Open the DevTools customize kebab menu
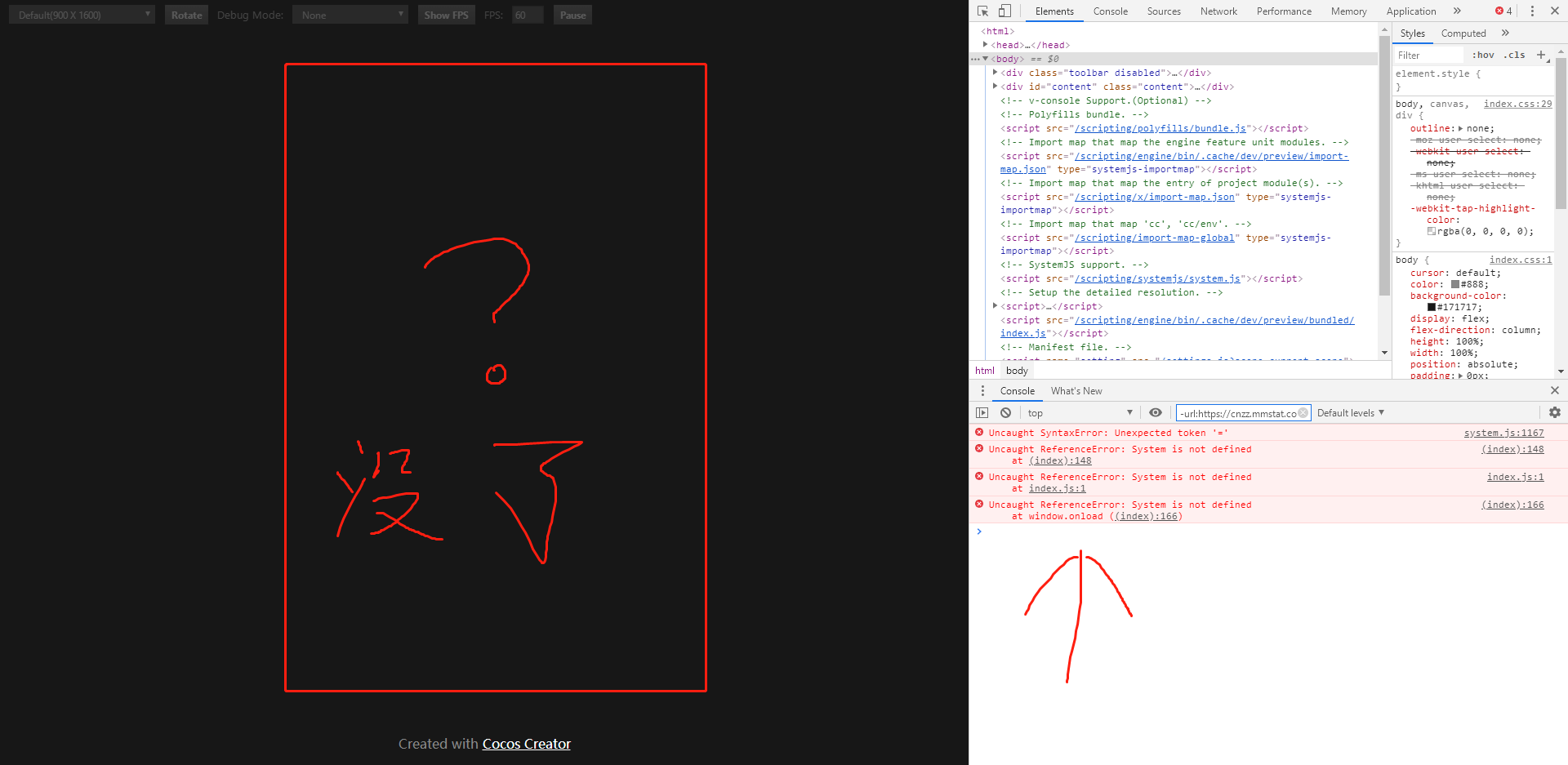This screenshot has width=1568, height=765. tap(1532, 11)
